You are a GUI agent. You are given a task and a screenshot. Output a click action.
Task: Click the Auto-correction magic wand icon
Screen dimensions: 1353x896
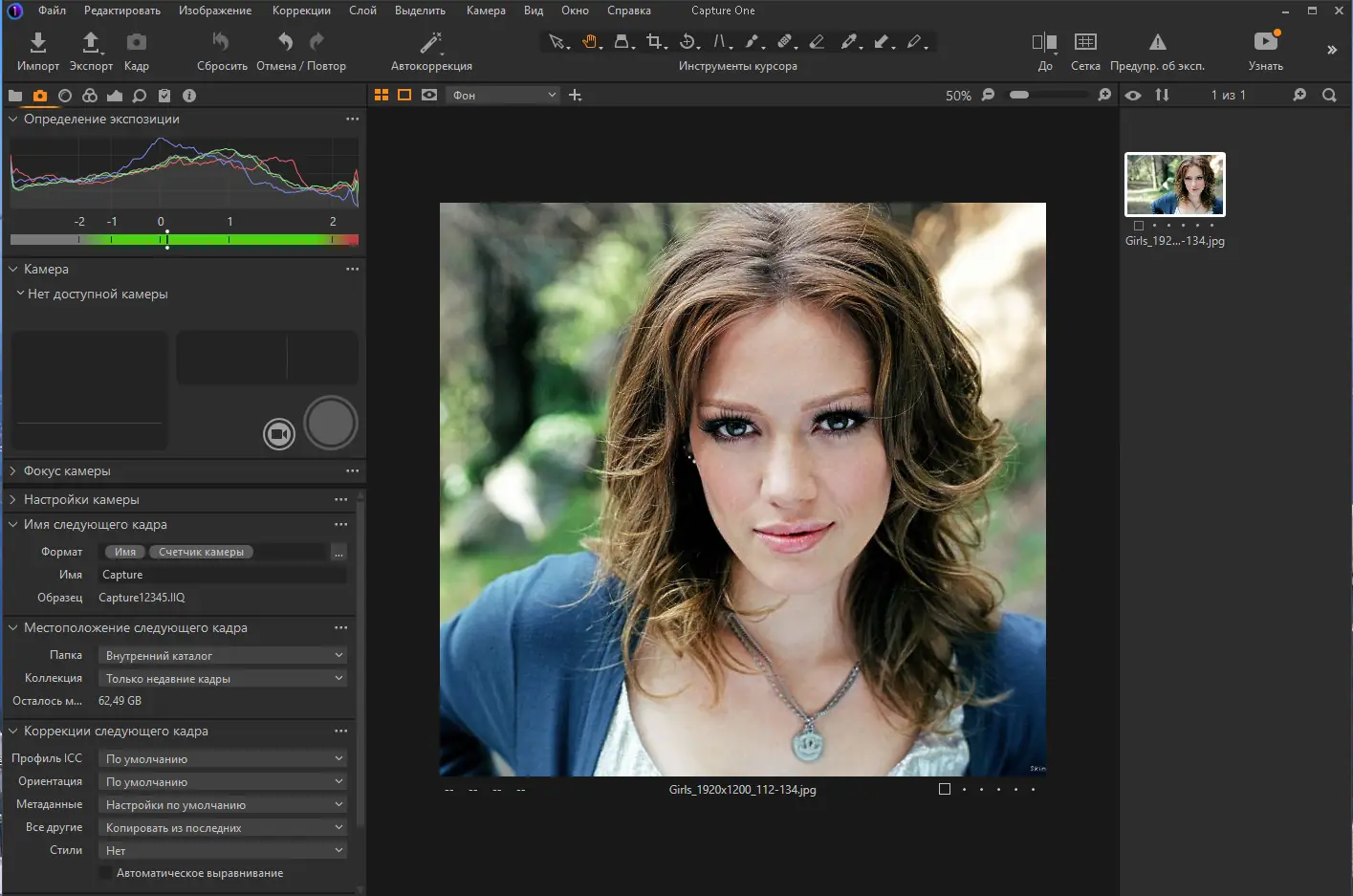click(x=431, y=43)
